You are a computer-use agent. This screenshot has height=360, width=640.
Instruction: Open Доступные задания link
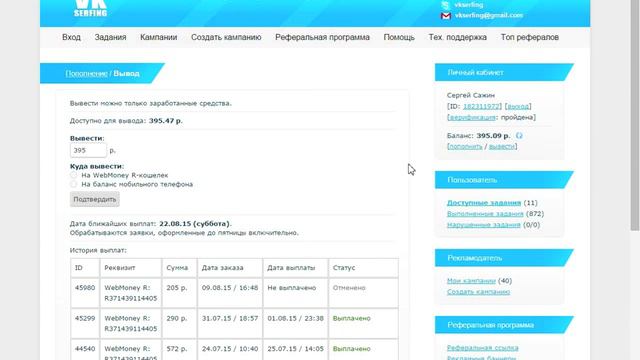[x=484, y=202]
